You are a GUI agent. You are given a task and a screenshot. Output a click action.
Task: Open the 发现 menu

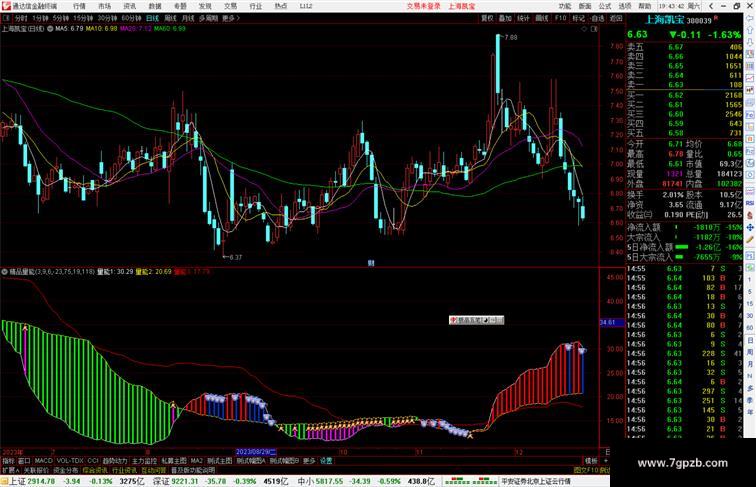[205, 6]
